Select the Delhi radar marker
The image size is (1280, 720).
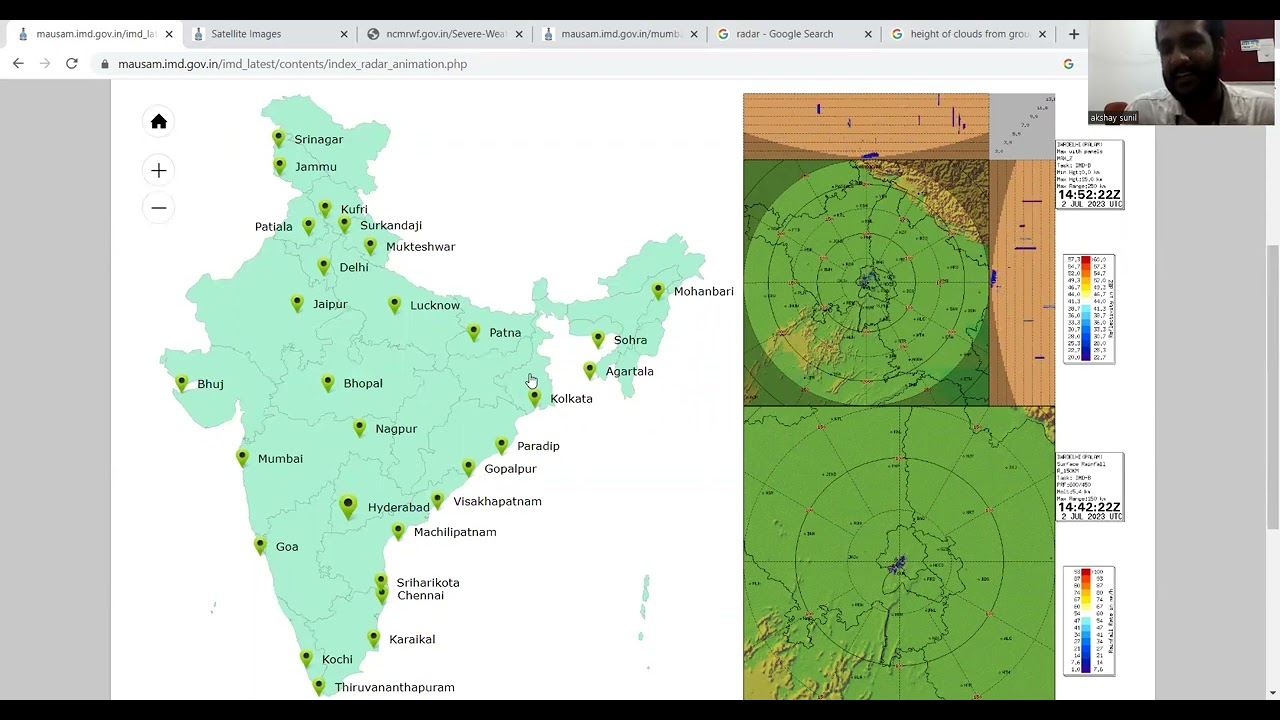click(323, 267)
